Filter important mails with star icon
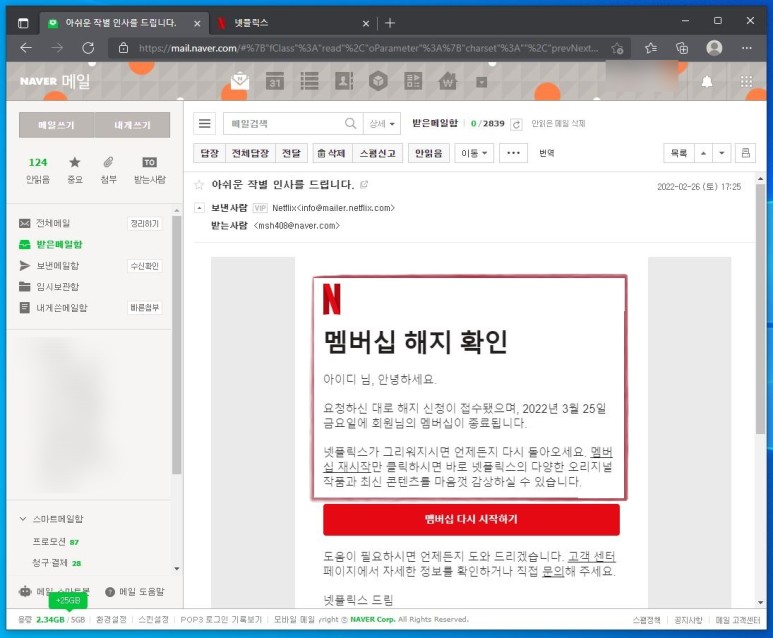 74,170
